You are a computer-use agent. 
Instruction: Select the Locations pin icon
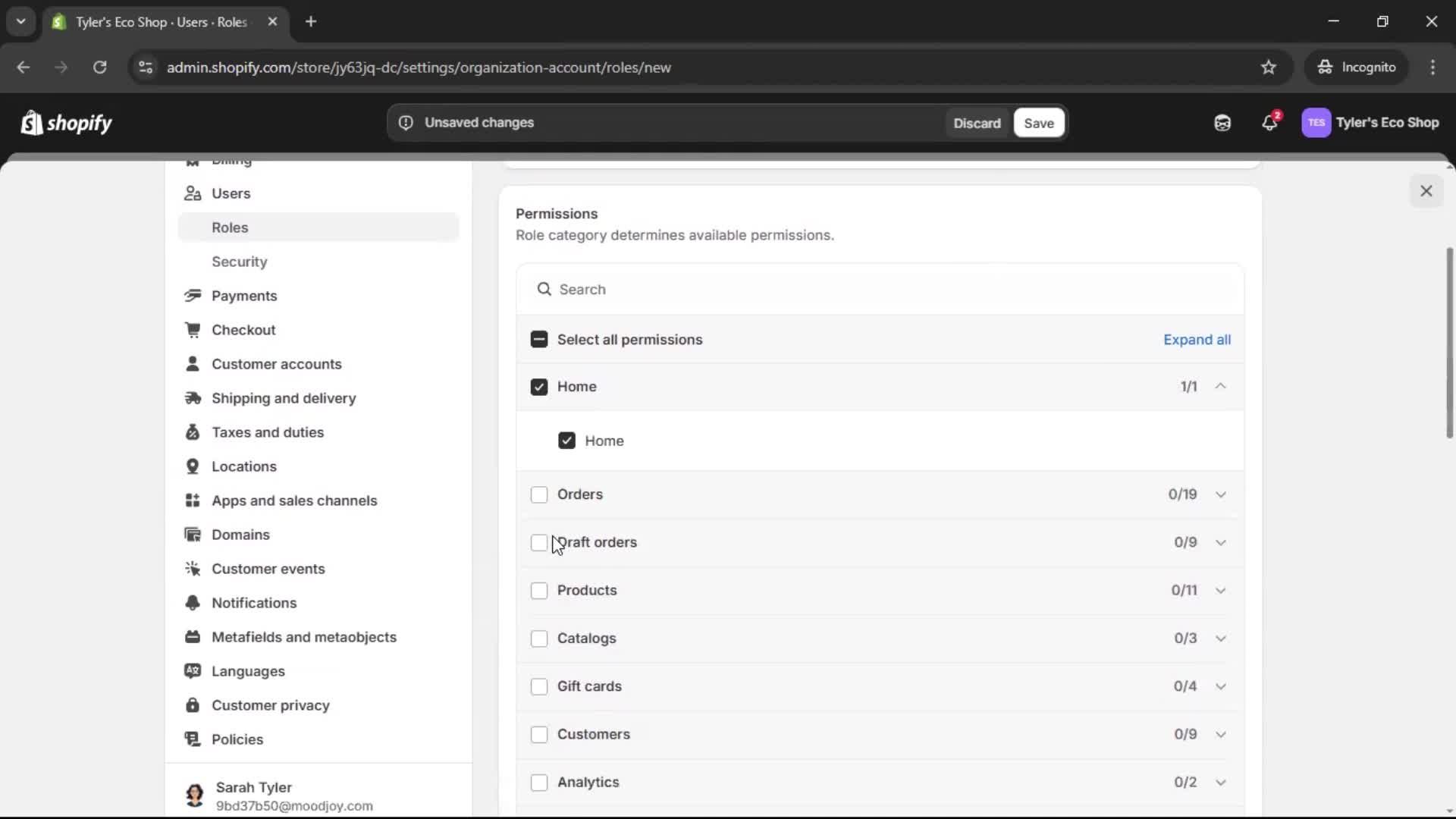coord(193,466)
